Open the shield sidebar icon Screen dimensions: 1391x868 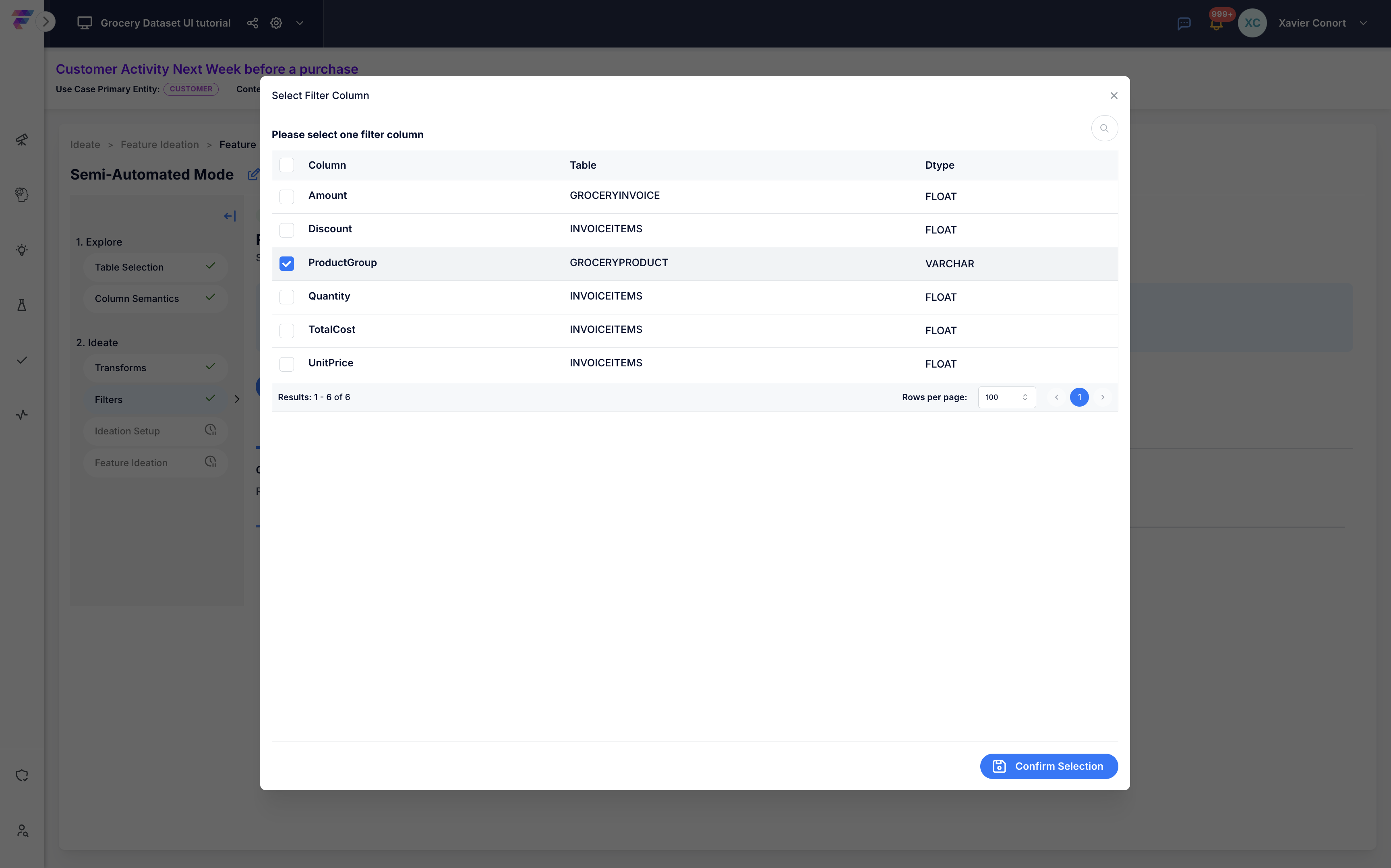point(22,775)
